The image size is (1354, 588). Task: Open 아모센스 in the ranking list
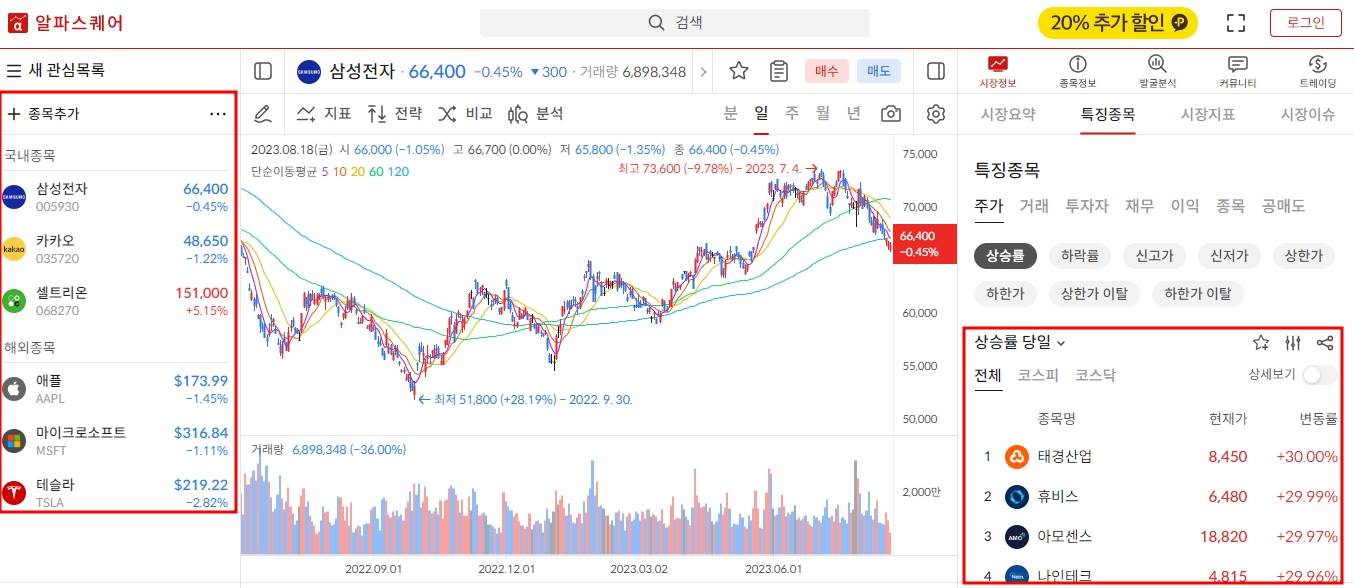pos(1157,536)
